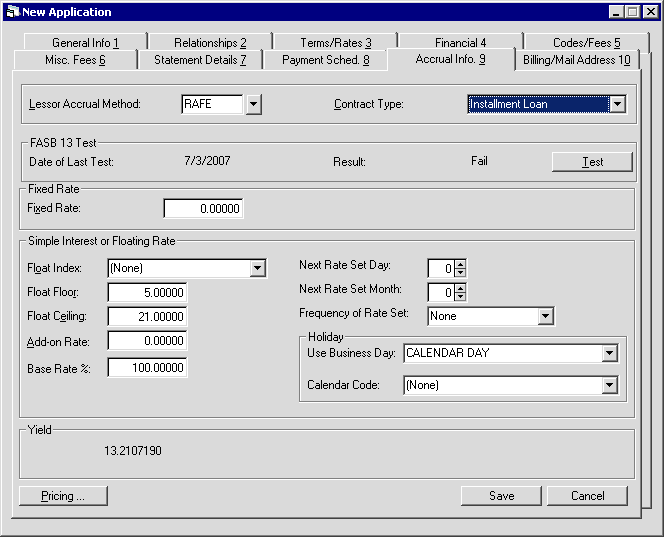Viewport: 664px width, 537px height.
Task: Open the Financial 4 tab
Action: point(460,42)
